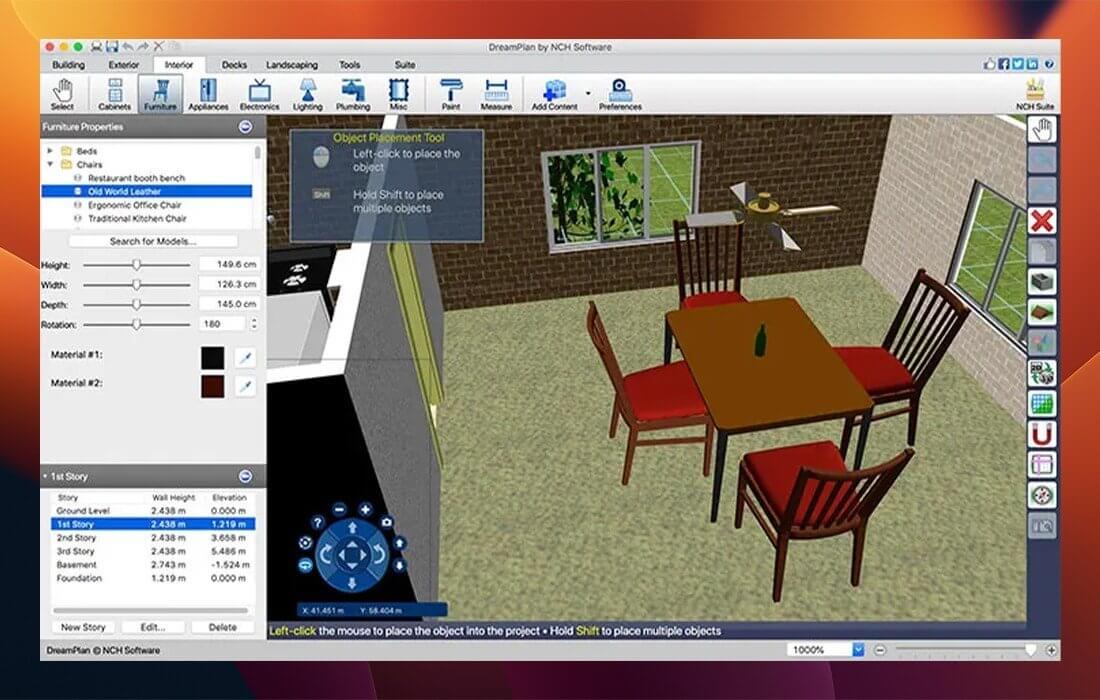
Task: Click the New Story button
Action: (x=82, y=626)
